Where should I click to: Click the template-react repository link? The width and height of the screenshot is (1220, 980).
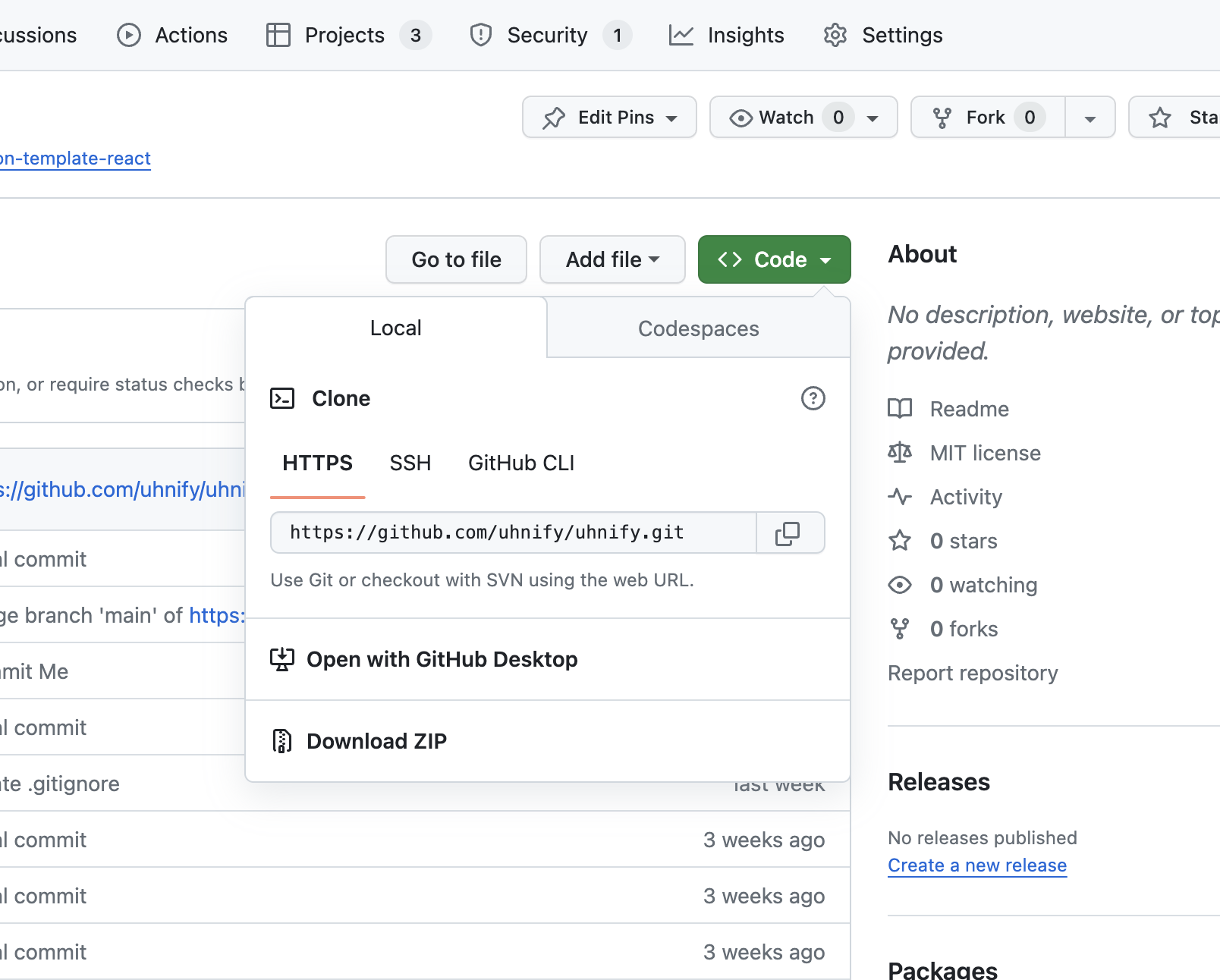(75, 159)
